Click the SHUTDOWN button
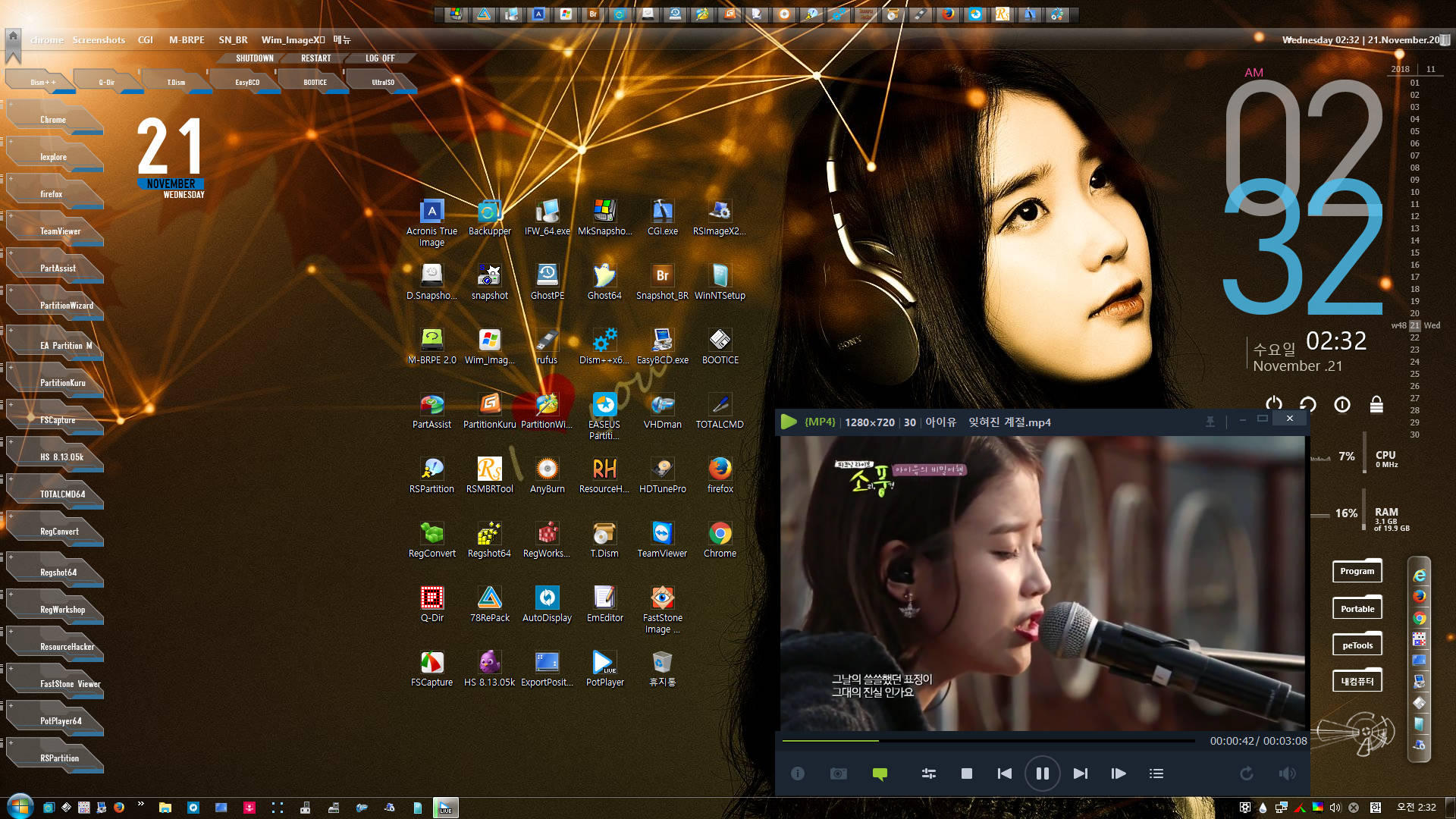1456x819 pixels. 254,58
